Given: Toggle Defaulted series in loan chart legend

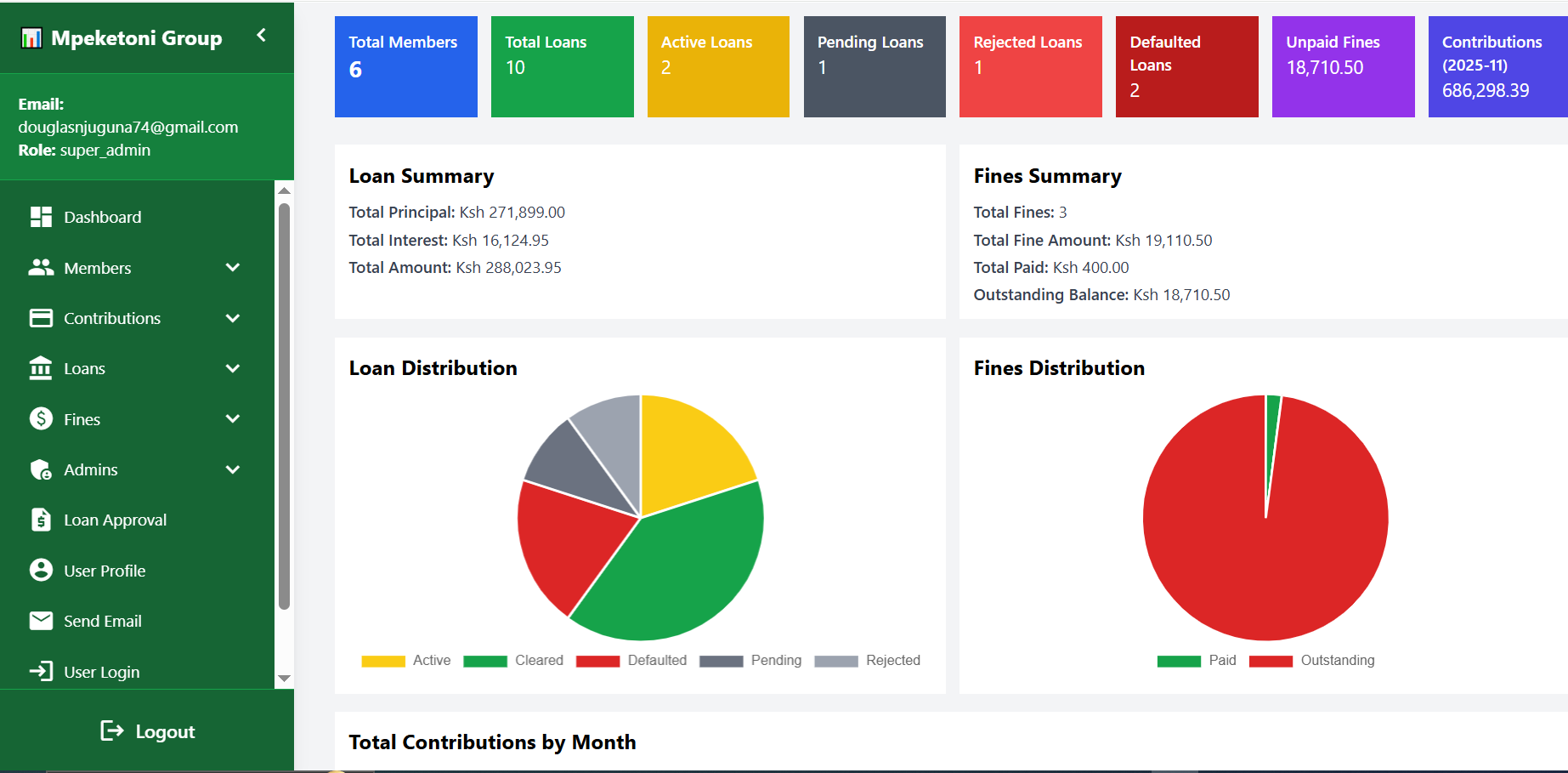Looking at the screenshot, I should (631, 661).
